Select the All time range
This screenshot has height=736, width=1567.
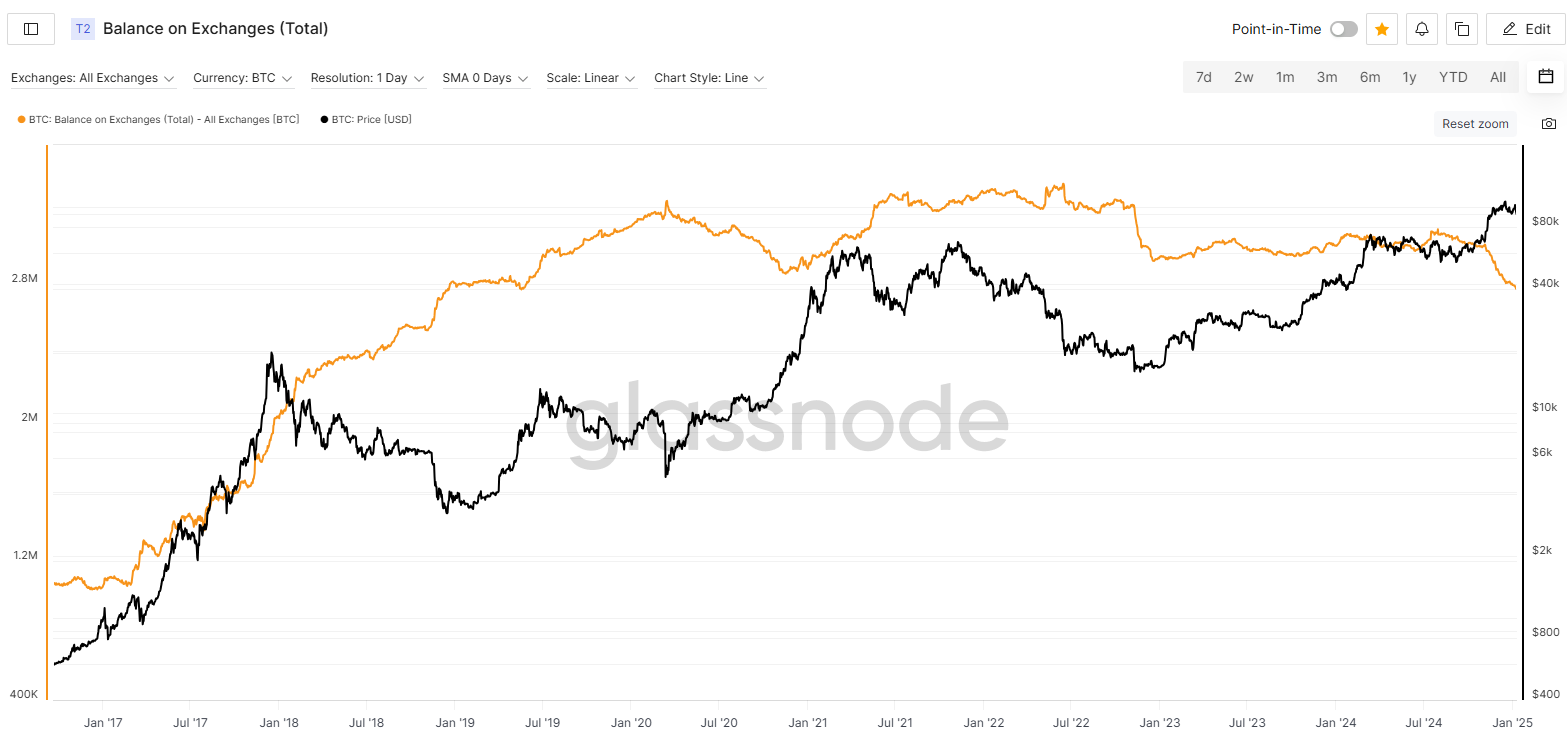click(x=1498, y=77)
